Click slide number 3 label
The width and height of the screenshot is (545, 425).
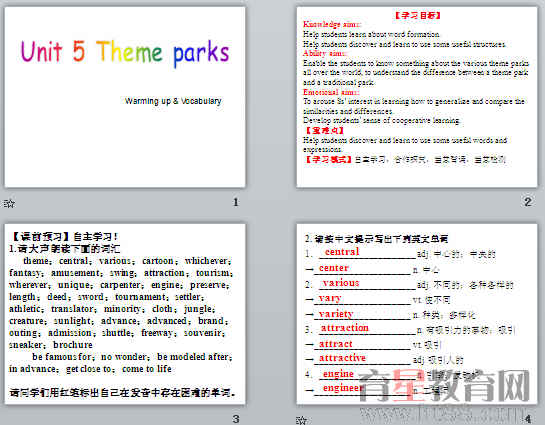click(x=236, y=419)
